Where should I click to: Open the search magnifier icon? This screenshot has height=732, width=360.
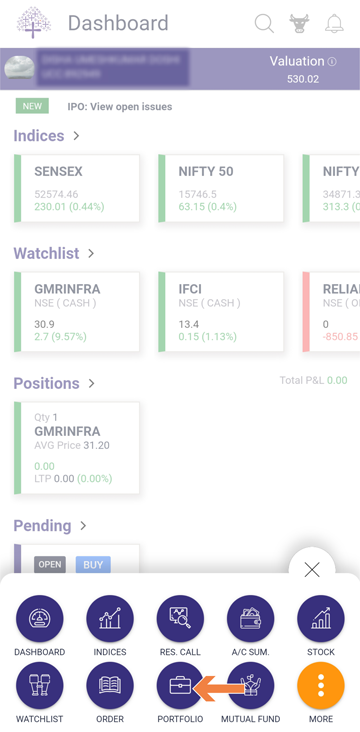pos(264,23)
